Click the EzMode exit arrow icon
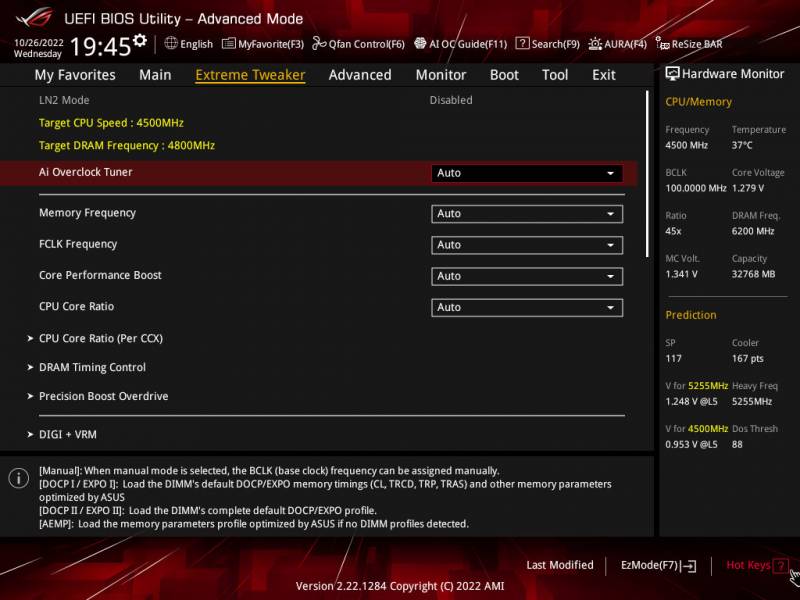Viewport: 800px width, 600px height. [688, 565]
